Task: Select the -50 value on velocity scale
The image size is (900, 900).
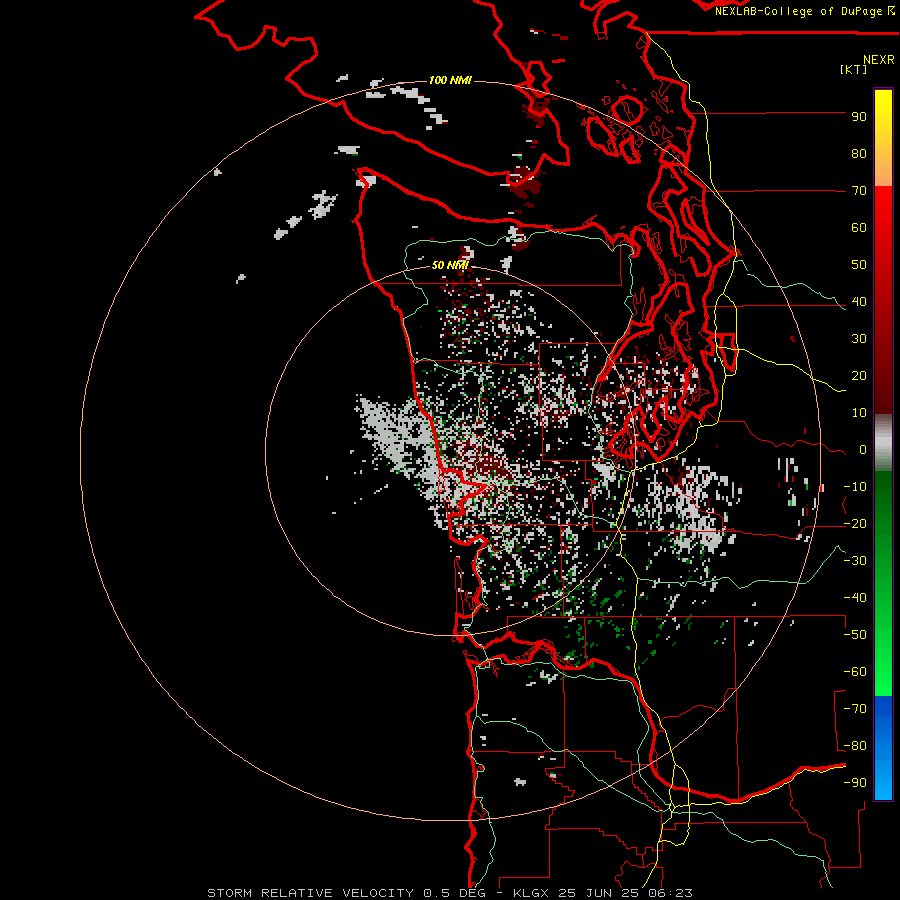Action: point(855,635)
